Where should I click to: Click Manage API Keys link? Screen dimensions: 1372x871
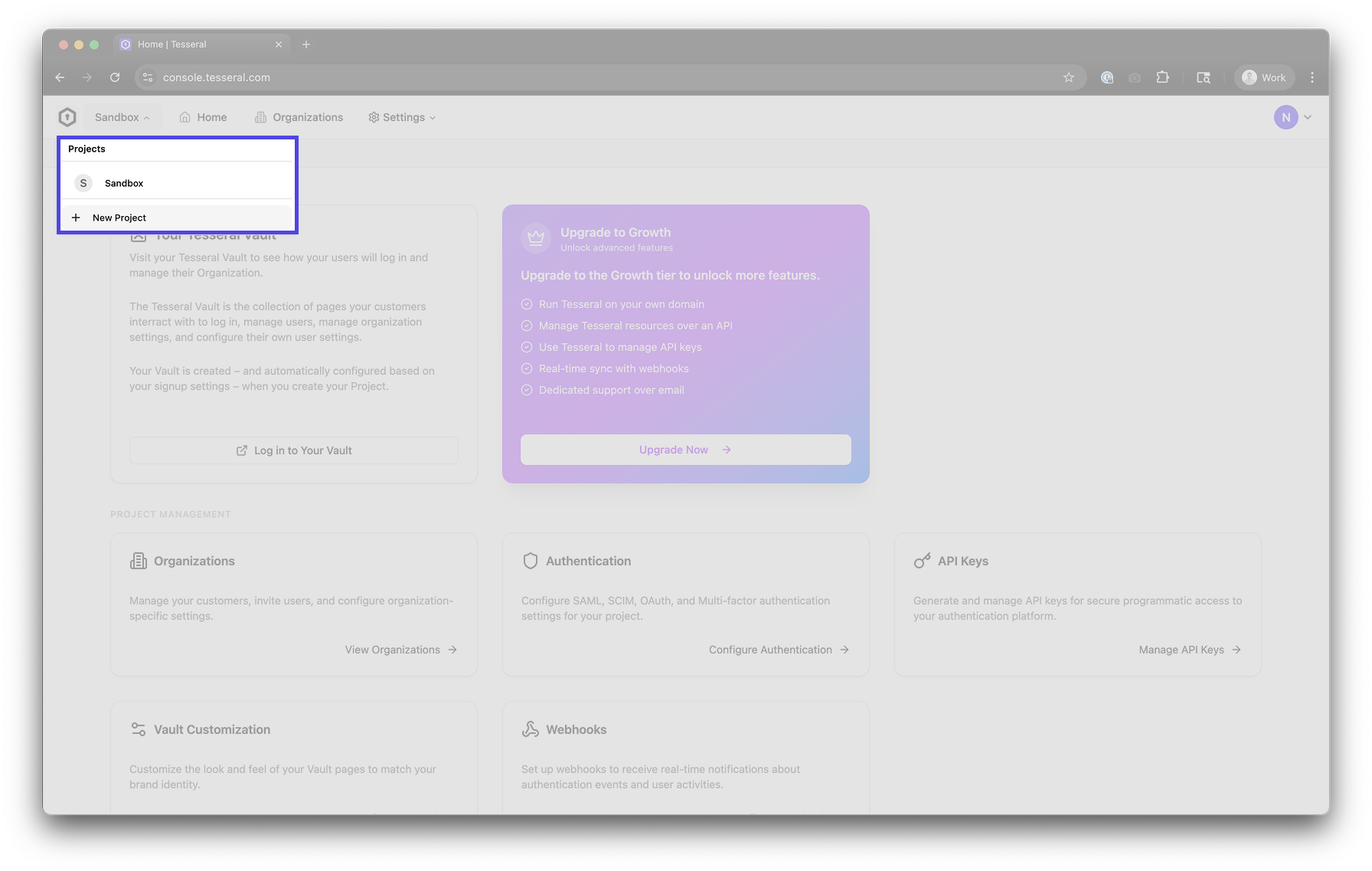click(x=1190, y=650)
